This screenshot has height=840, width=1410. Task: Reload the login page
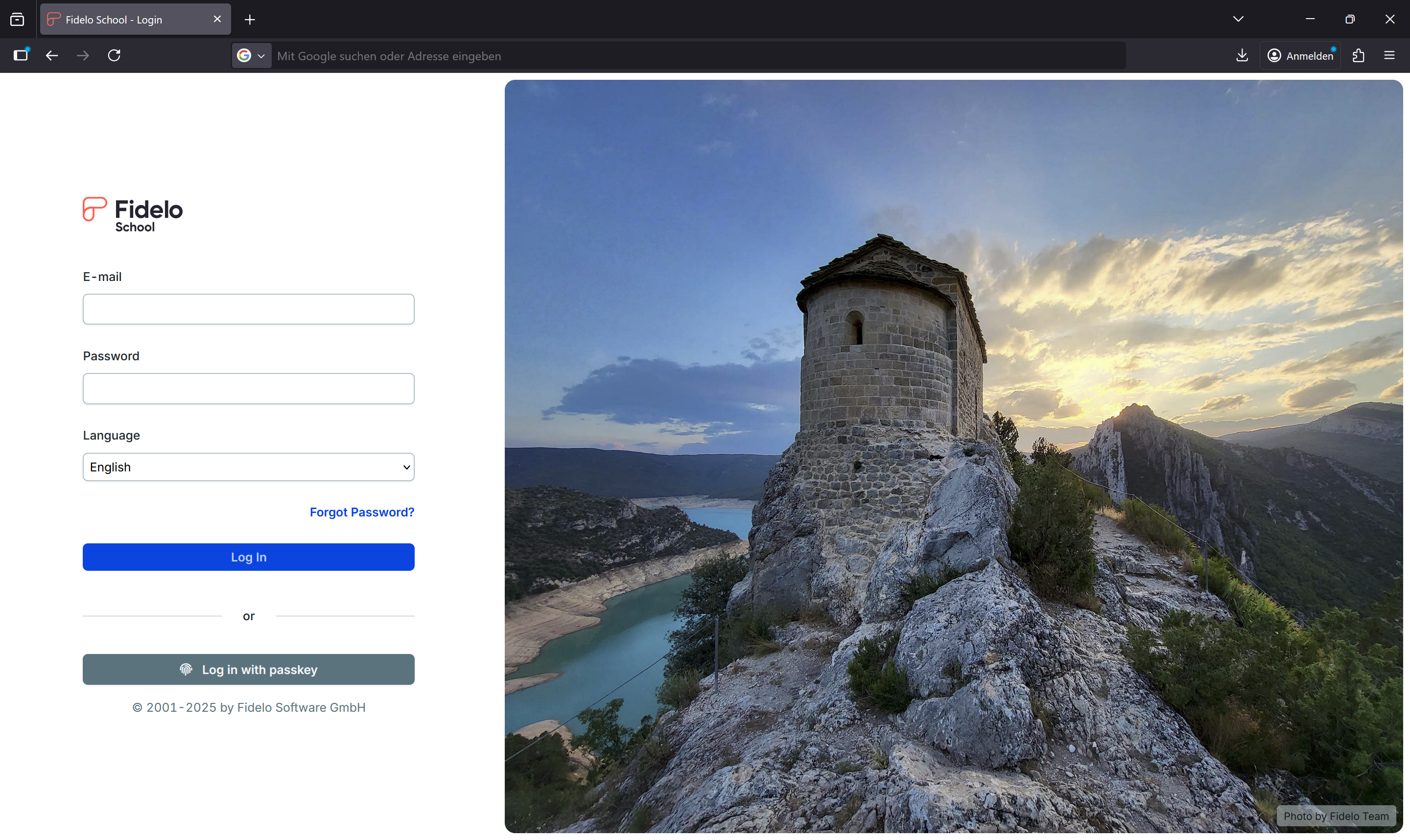coord(115,55)
